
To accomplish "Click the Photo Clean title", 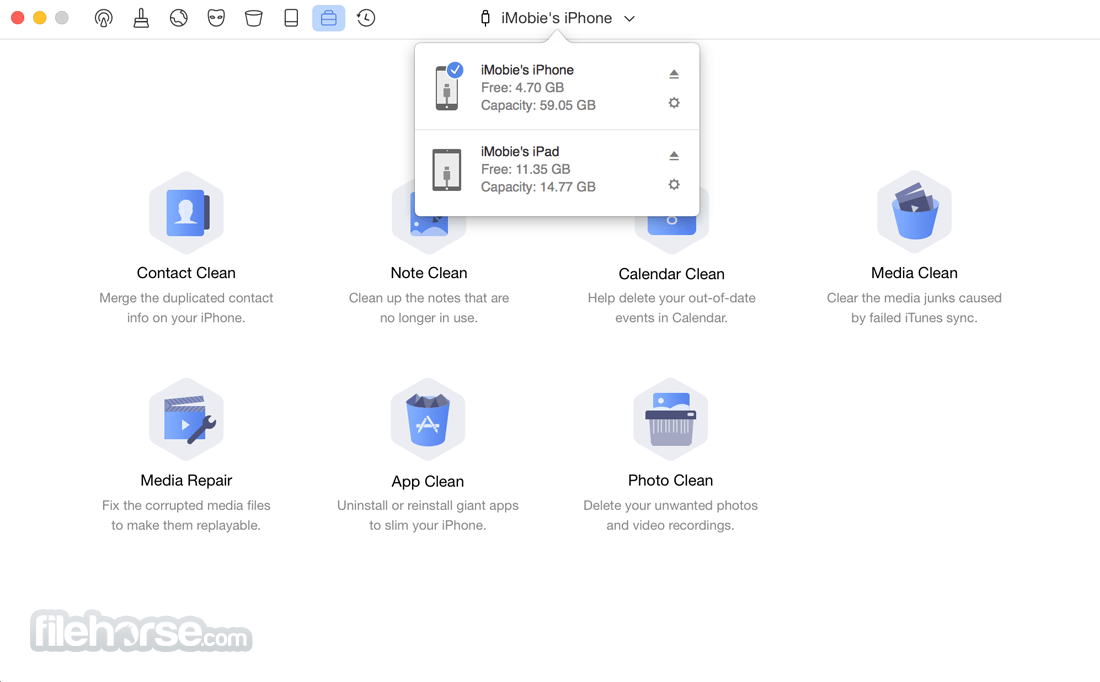I will point(671,481).
